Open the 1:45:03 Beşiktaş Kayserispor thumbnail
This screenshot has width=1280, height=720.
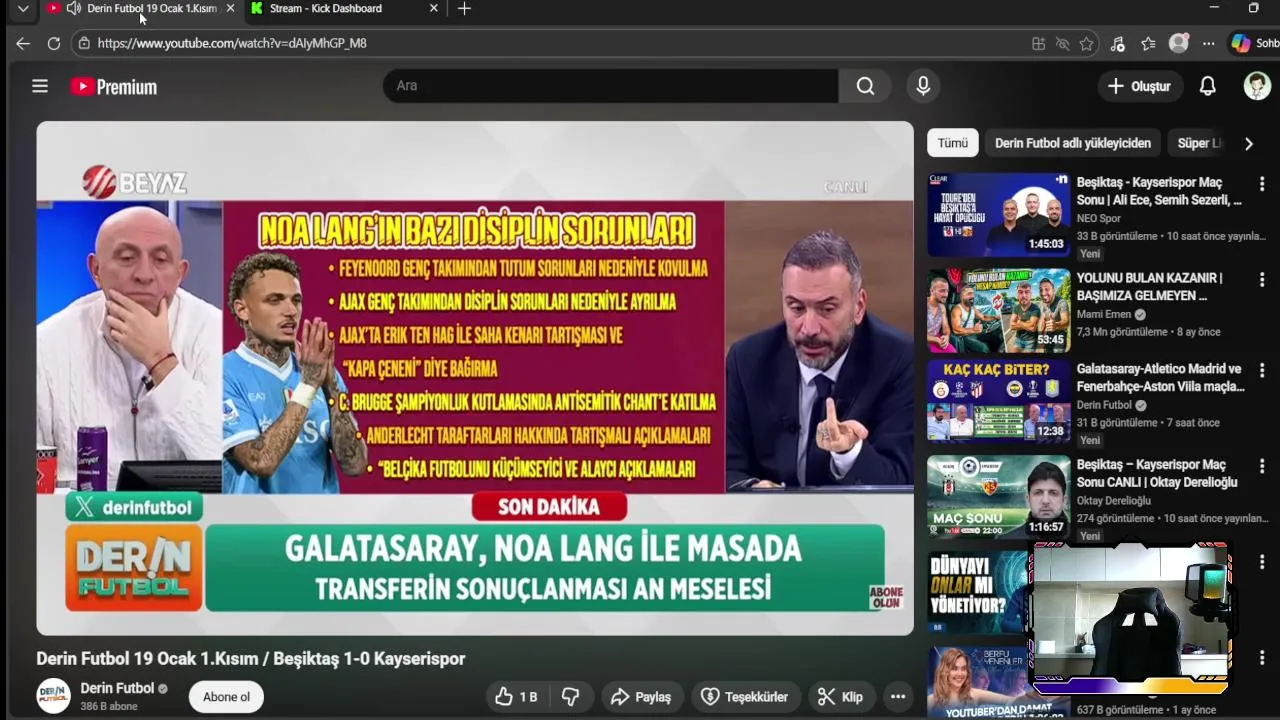pos(998,214)
